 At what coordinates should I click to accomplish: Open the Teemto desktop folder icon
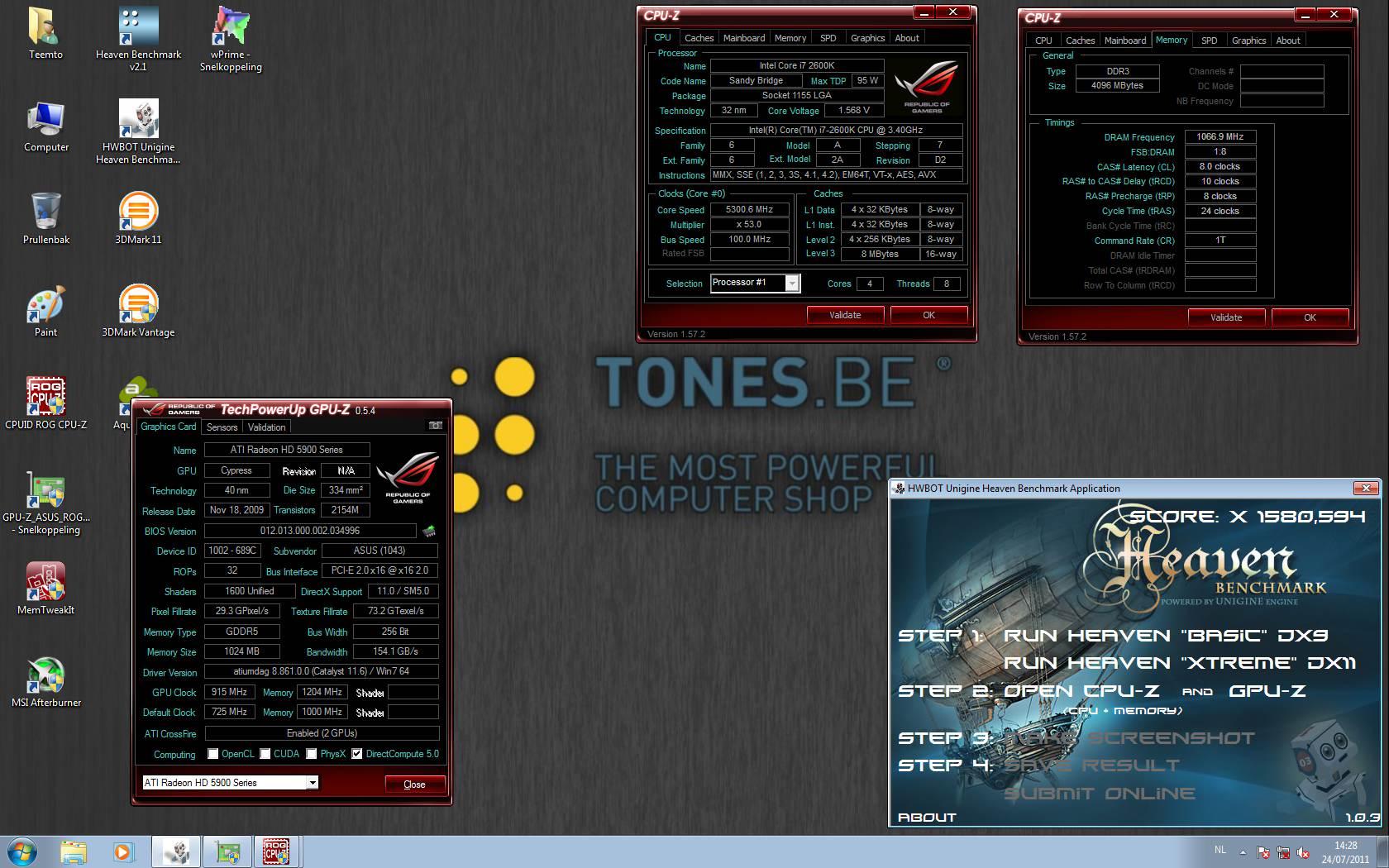45,33
